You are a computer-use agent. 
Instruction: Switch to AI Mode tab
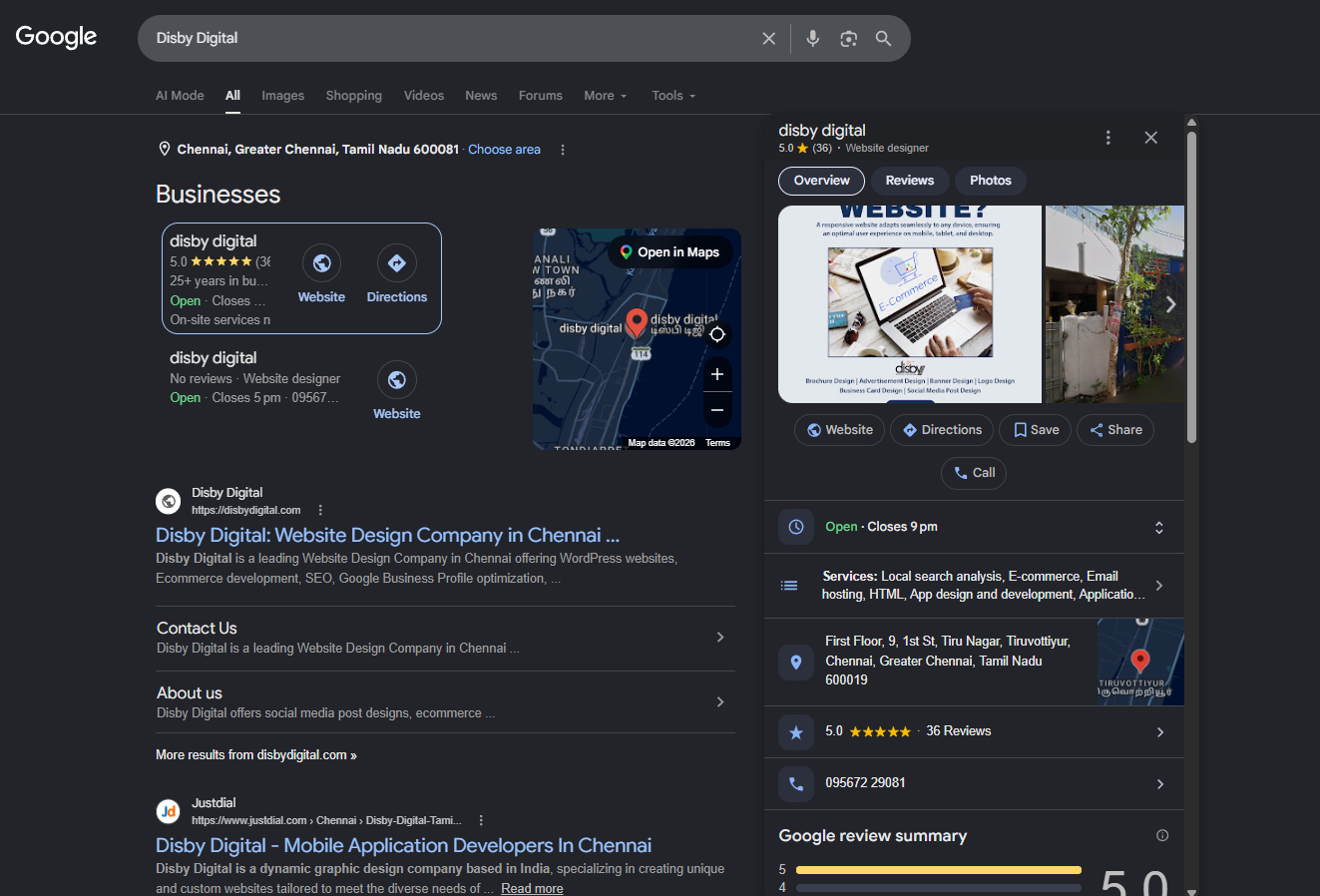180,96
